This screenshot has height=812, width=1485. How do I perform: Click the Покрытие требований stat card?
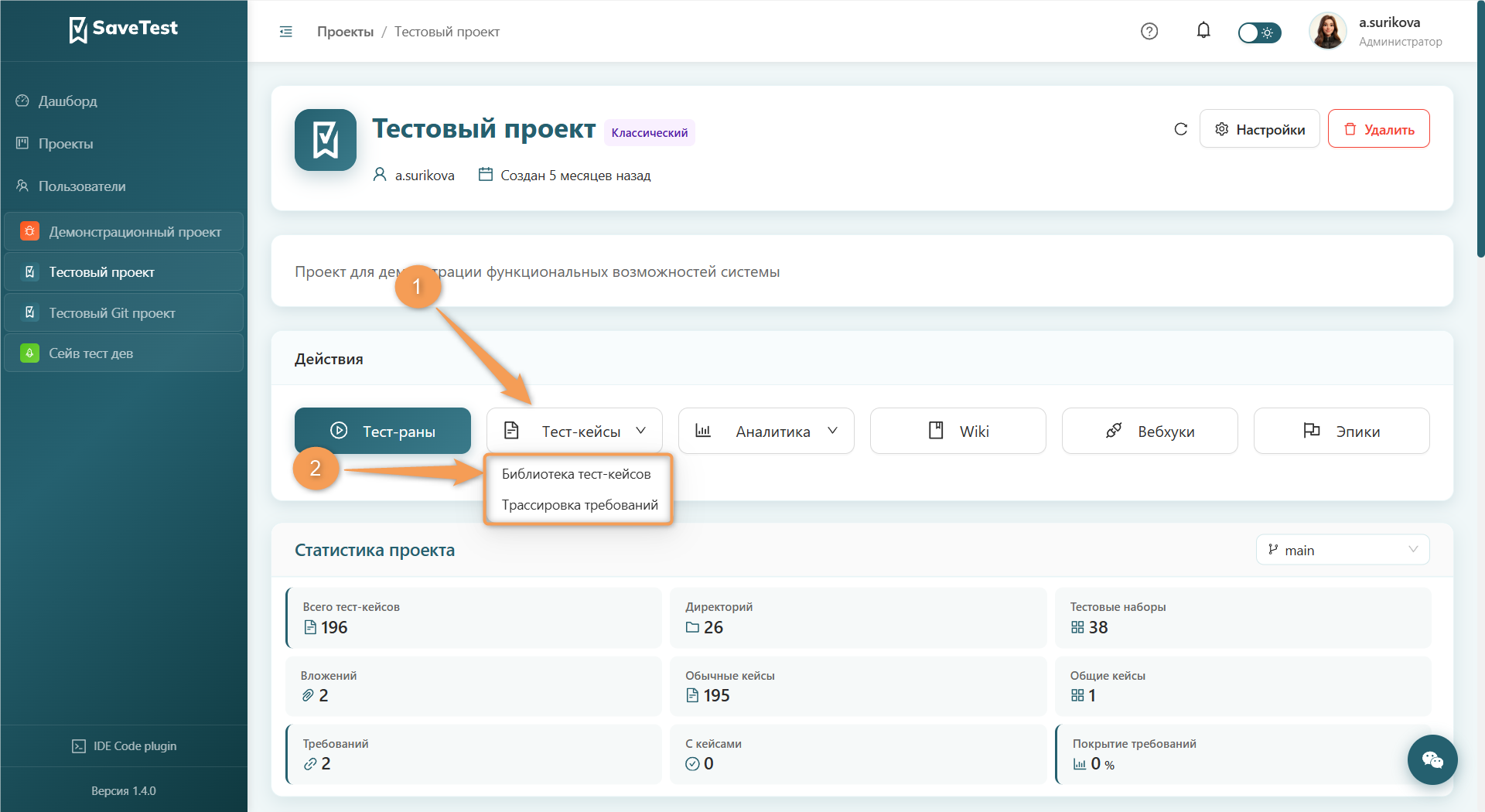1242,754
